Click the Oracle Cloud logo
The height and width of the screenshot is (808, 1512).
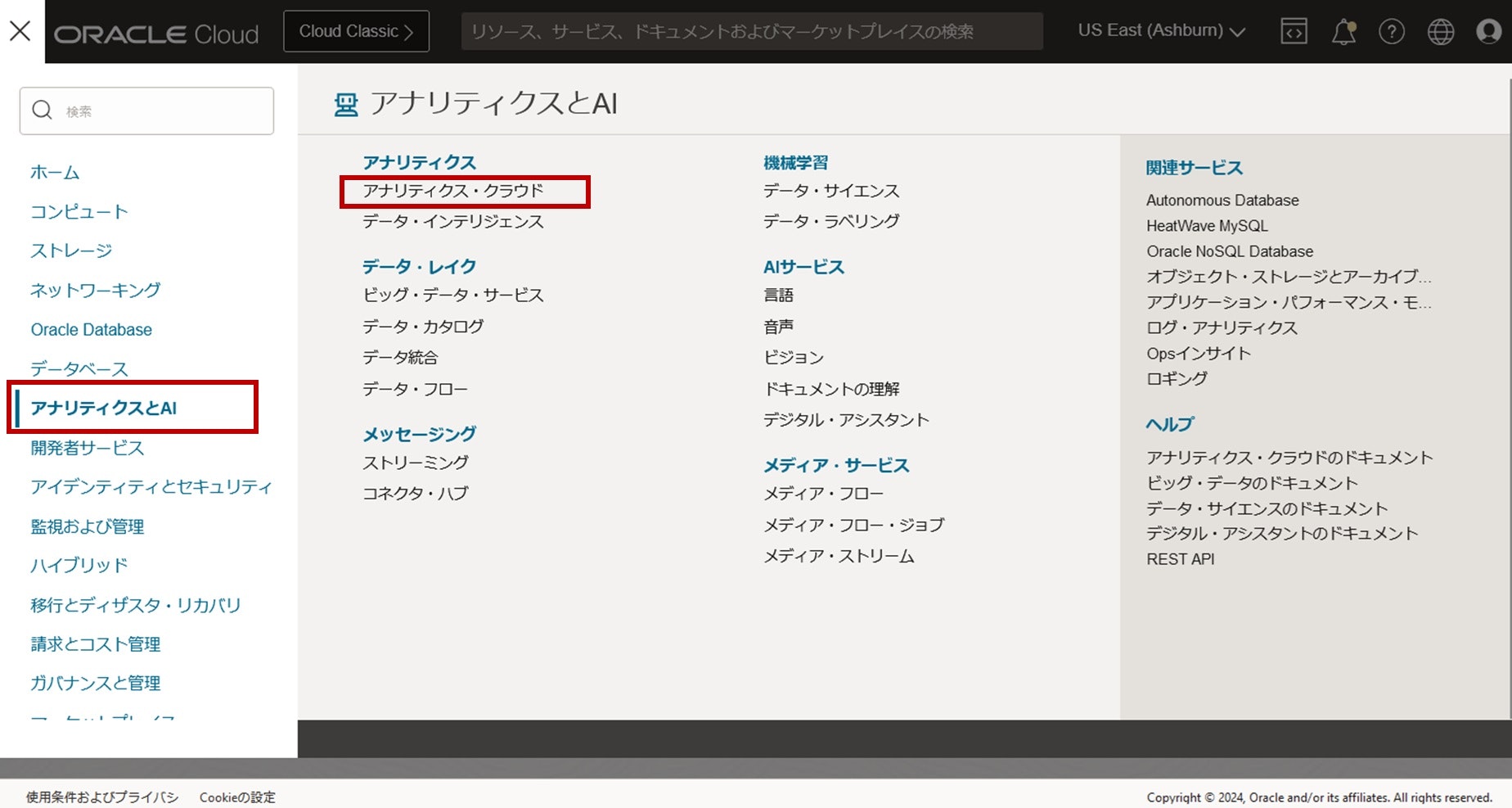[x=156, y=34]
